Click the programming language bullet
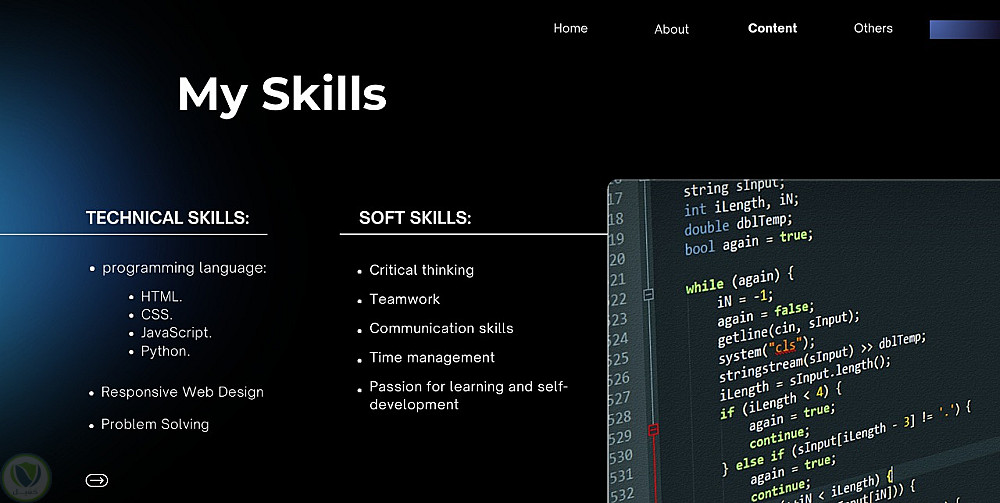The height and width of the screenshot is (503, 1000). point(184,268)
